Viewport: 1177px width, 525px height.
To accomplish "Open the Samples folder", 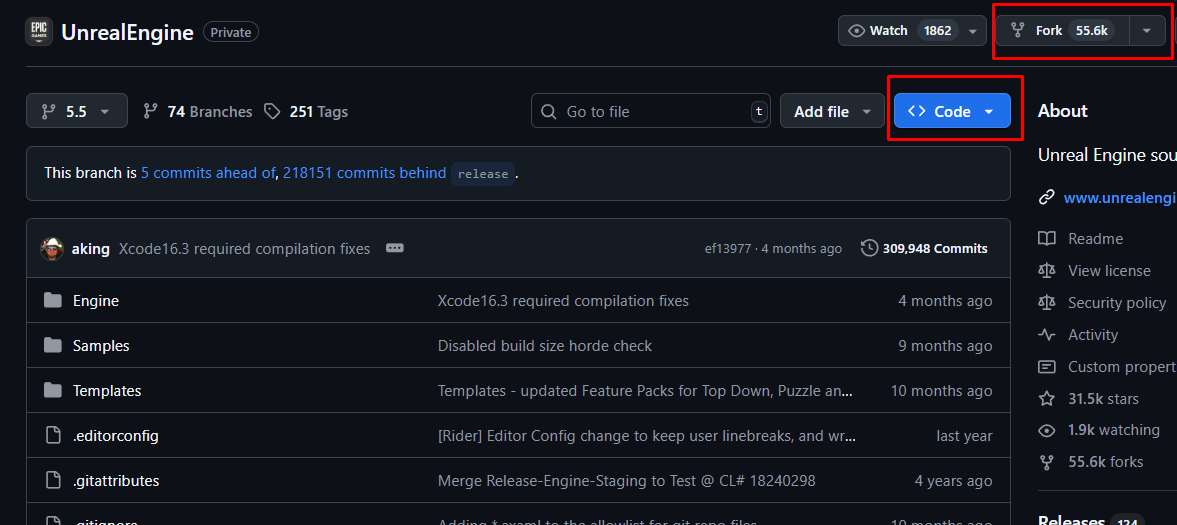I will 101,345.
